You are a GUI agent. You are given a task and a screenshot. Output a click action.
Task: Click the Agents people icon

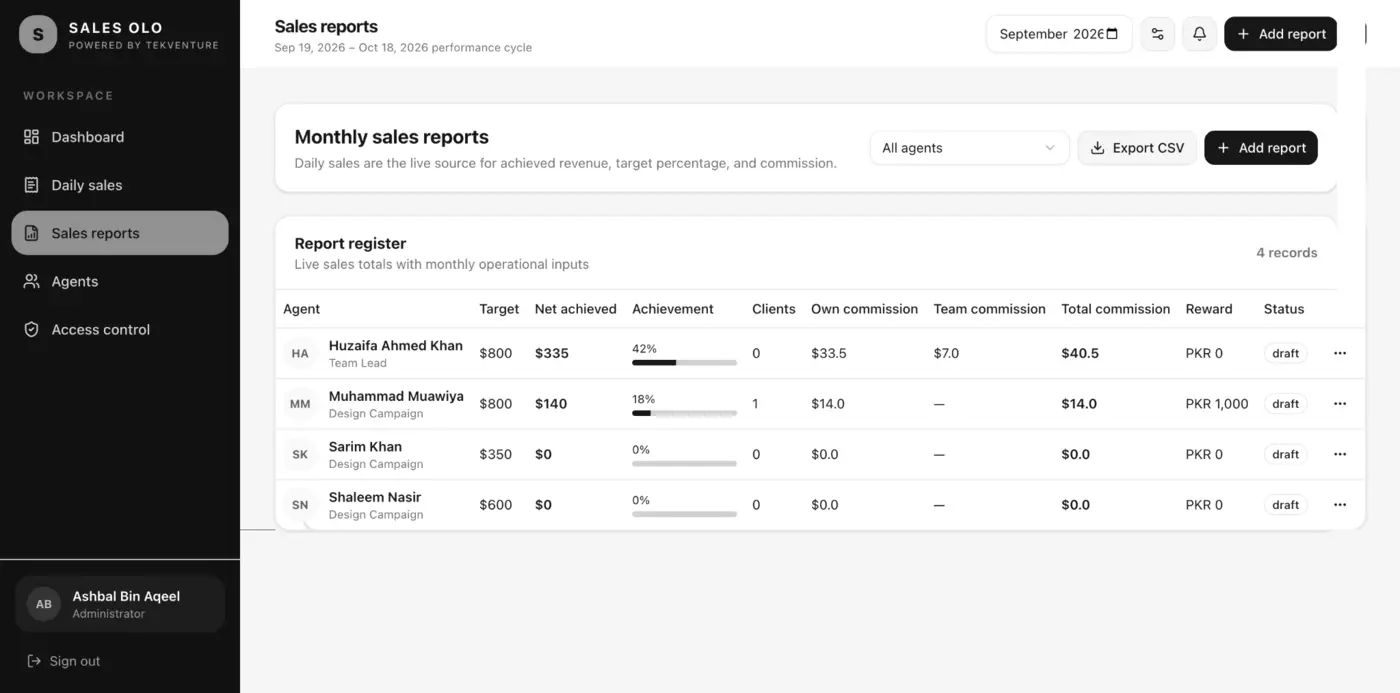click(32, 281)
